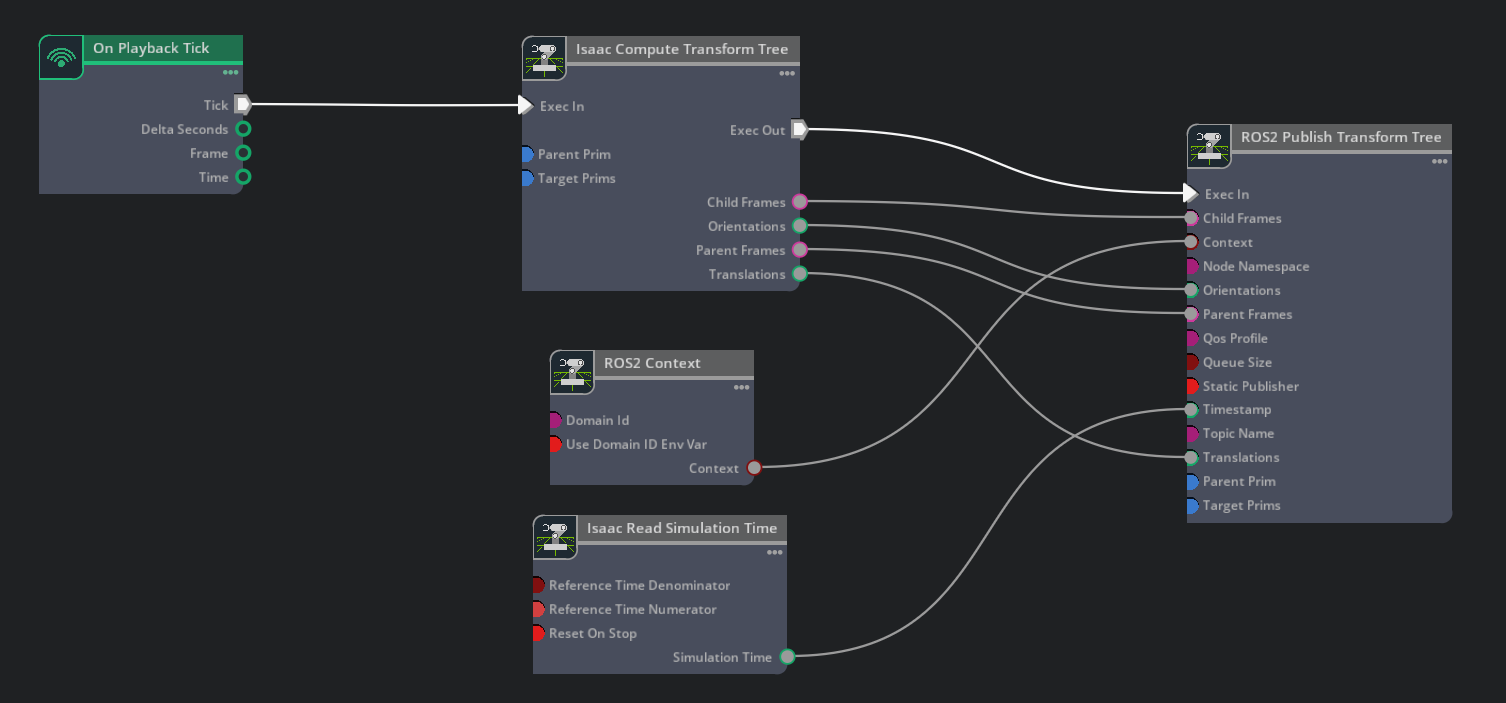Viewport: 1506px width, 703px height.
Task: Click the Isaac Compute Transform Tree robot icon
Action: 544,58
